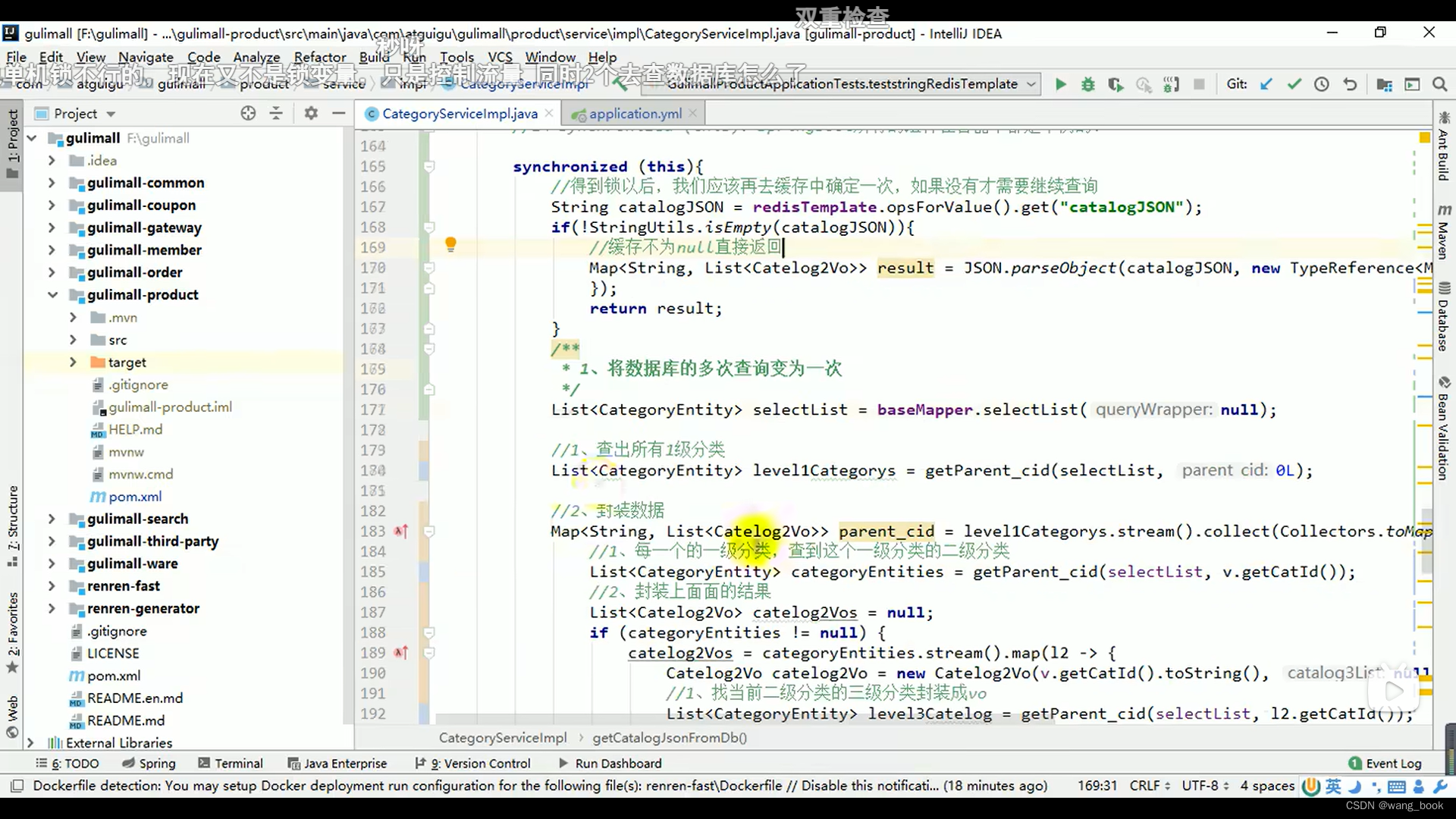
Task: Open the Ant Build tool window
Action: point(1444,146)
